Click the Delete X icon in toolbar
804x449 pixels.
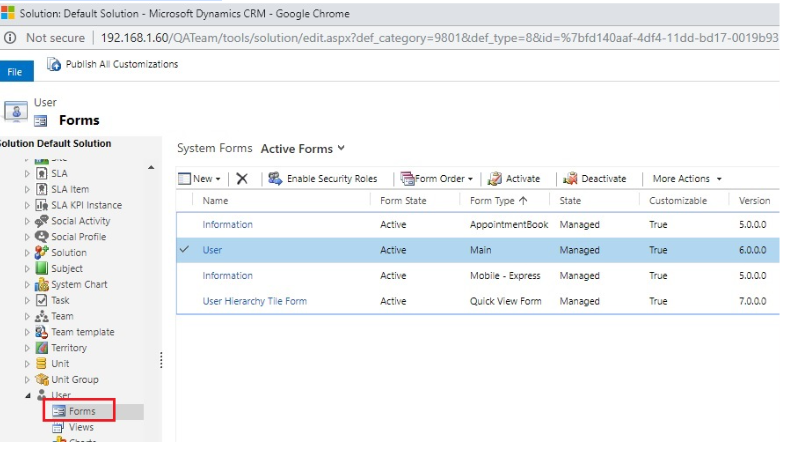pyautogui.click(x=242, y=179)
